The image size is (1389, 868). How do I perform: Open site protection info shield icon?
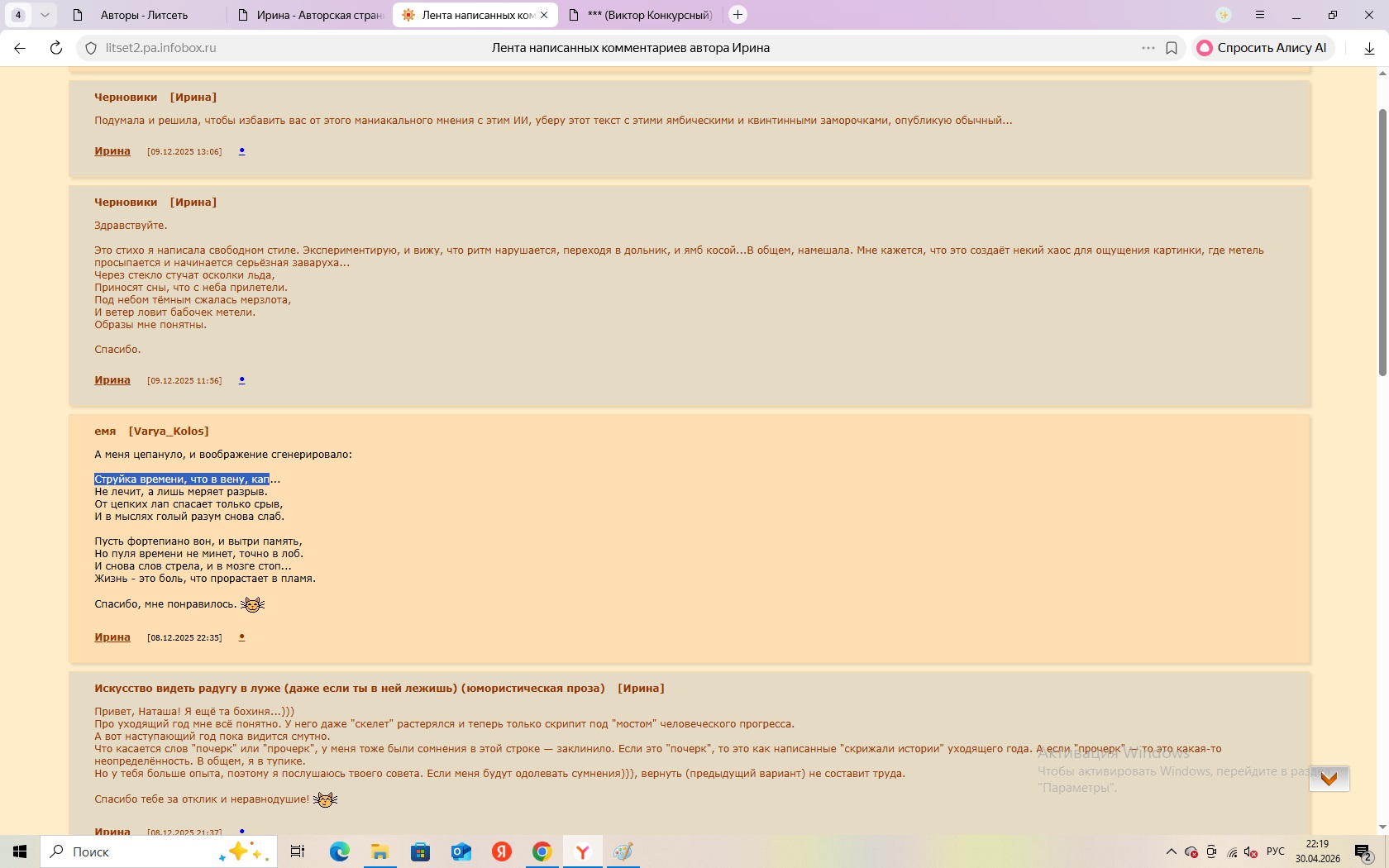pos(91,48)
